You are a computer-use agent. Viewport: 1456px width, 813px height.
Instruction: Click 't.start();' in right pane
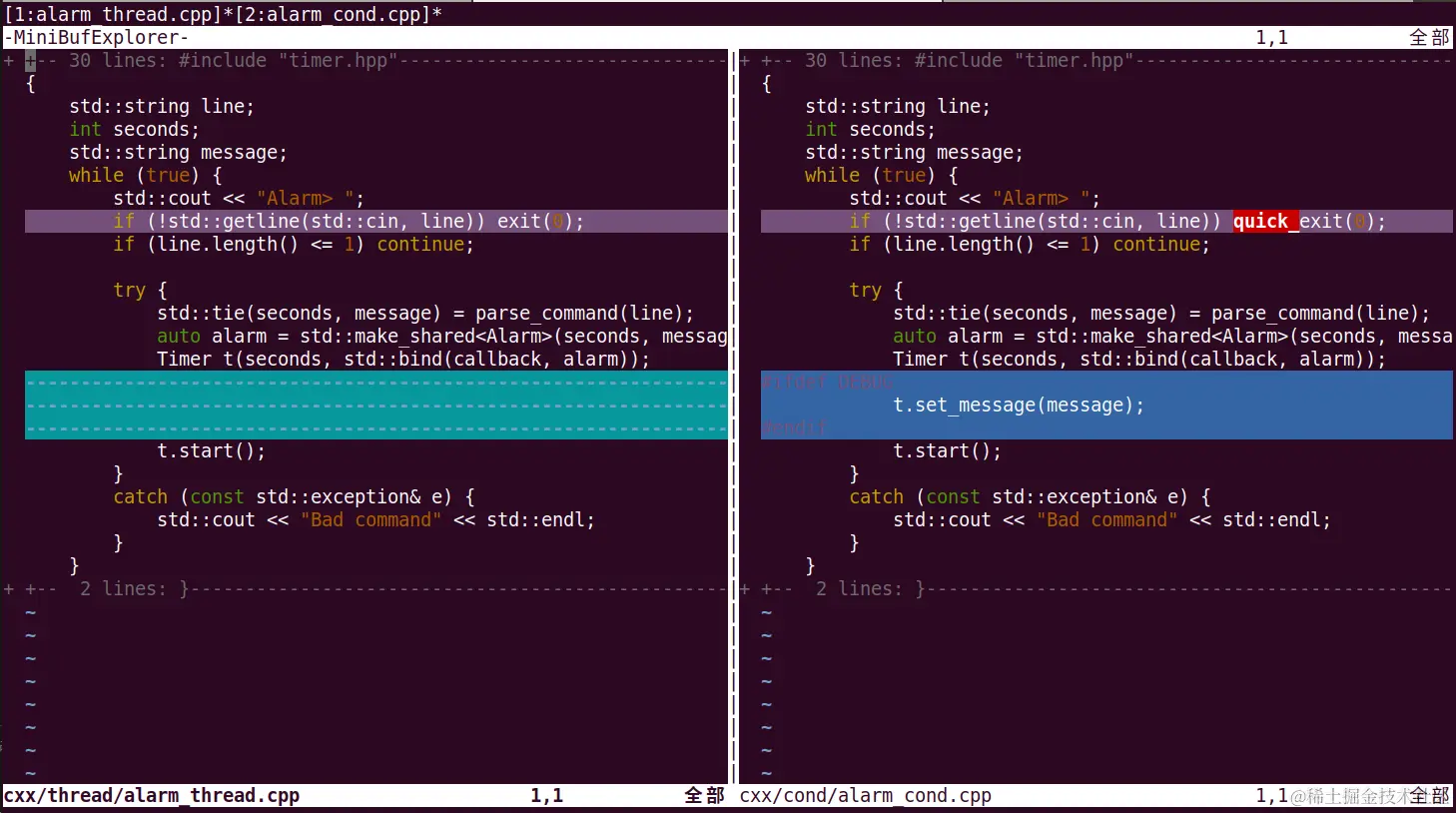click(x=947, y=450)
